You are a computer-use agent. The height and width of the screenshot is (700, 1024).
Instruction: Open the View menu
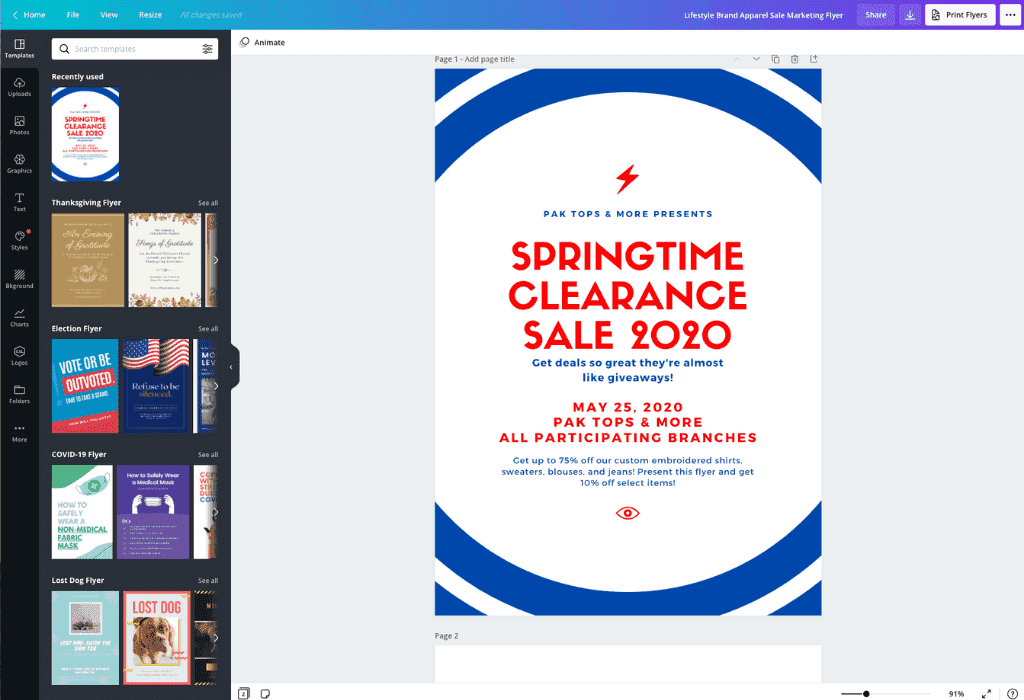[x=110, y=15]
